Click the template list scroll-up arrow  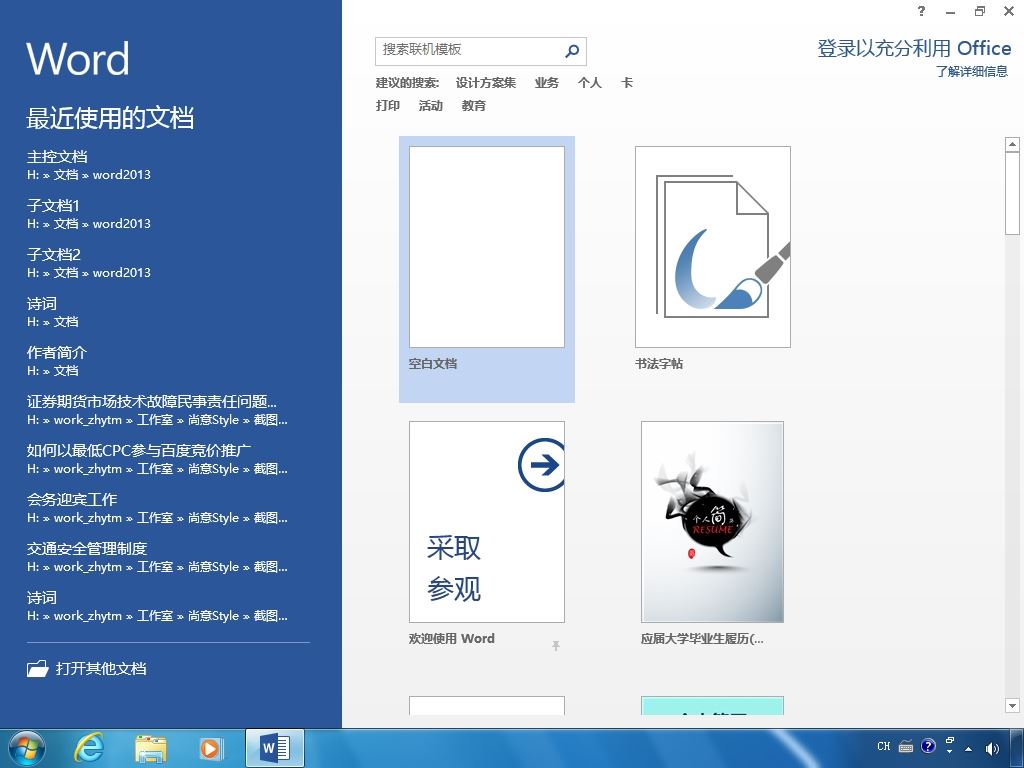pos(1012,144)
